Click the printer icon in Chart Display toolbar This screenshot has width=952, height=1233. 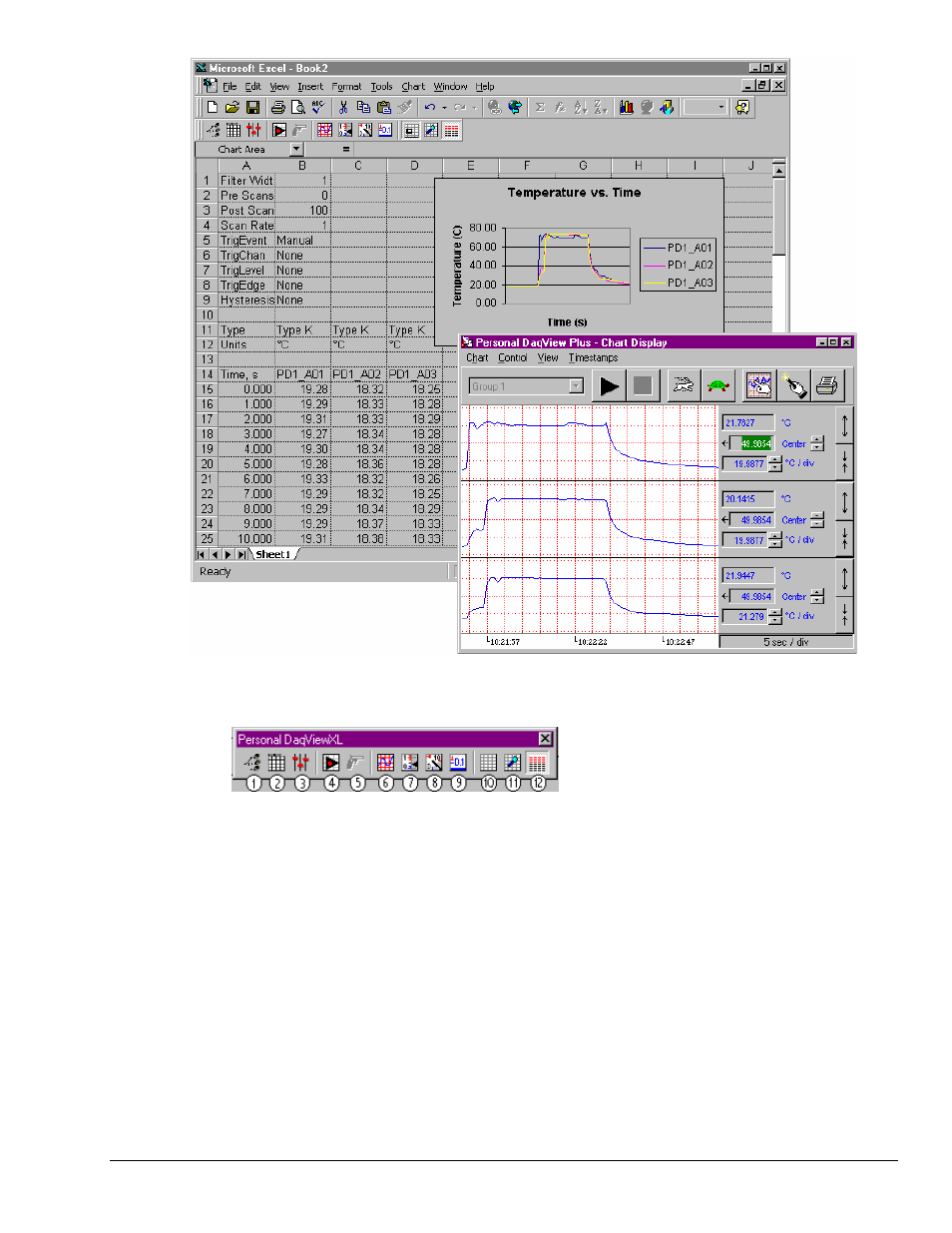827,385
